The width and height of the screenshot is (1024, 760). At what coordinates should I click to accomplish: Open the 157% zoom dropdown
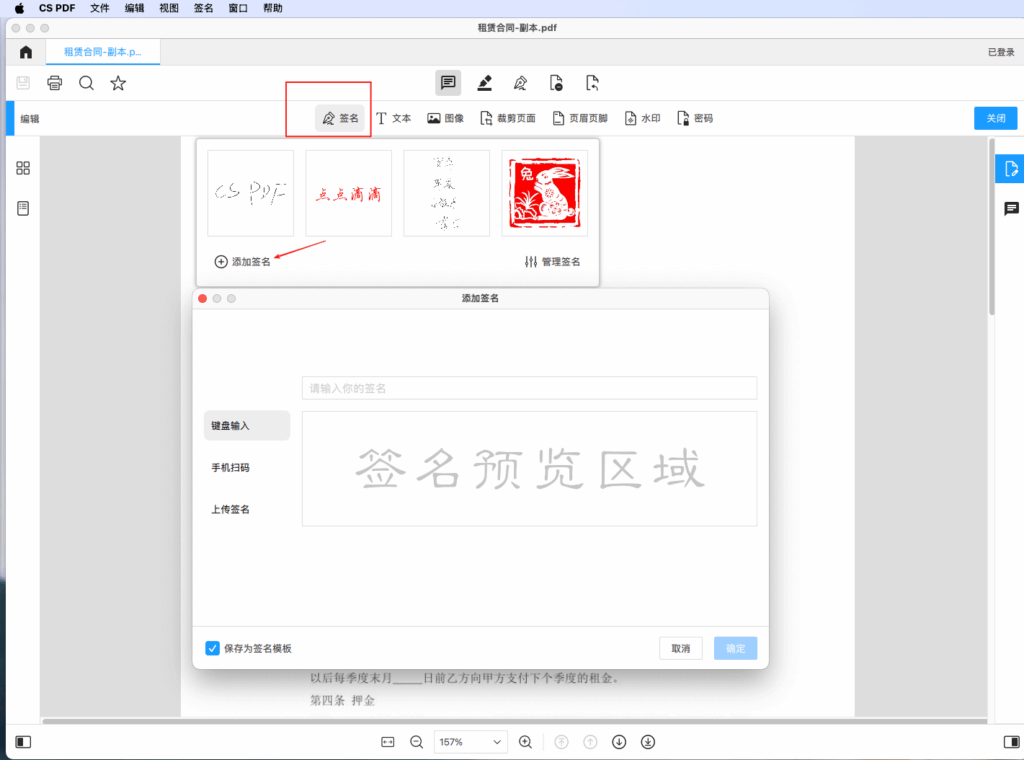pos(470,742)
